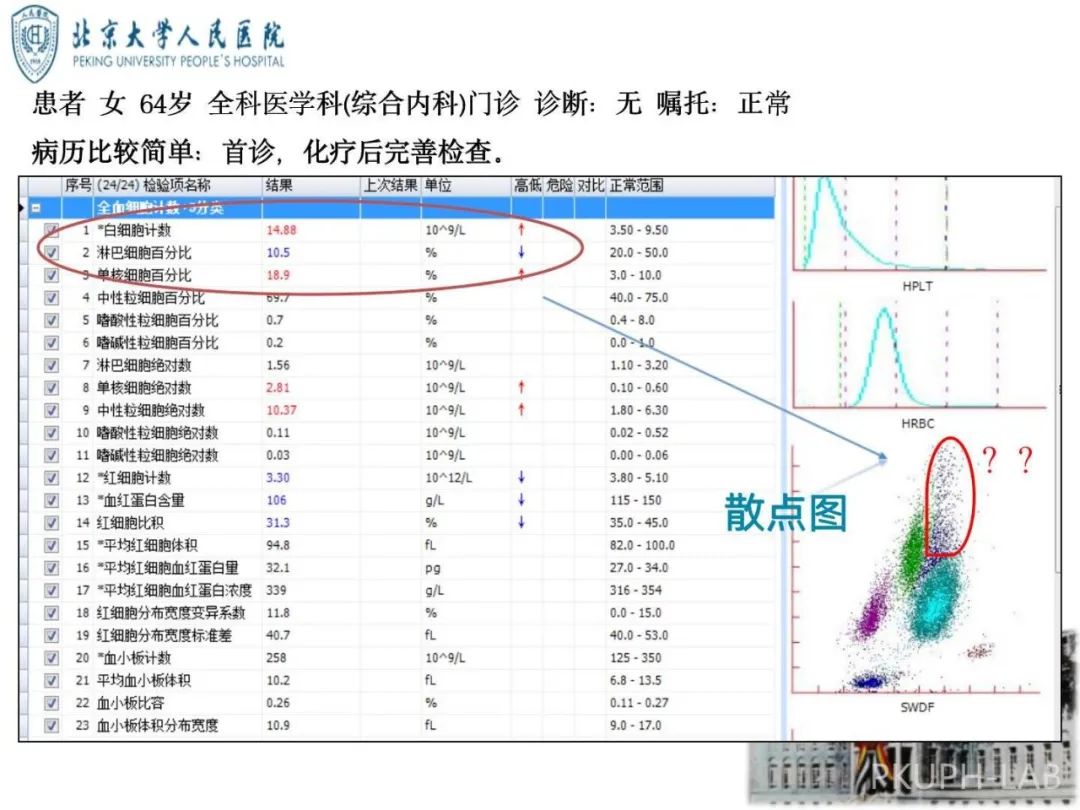Click the low arrow for *血红蛋白含量
Image resolution: width=1080 pixels, height=810 pixels.
(521, 499)
